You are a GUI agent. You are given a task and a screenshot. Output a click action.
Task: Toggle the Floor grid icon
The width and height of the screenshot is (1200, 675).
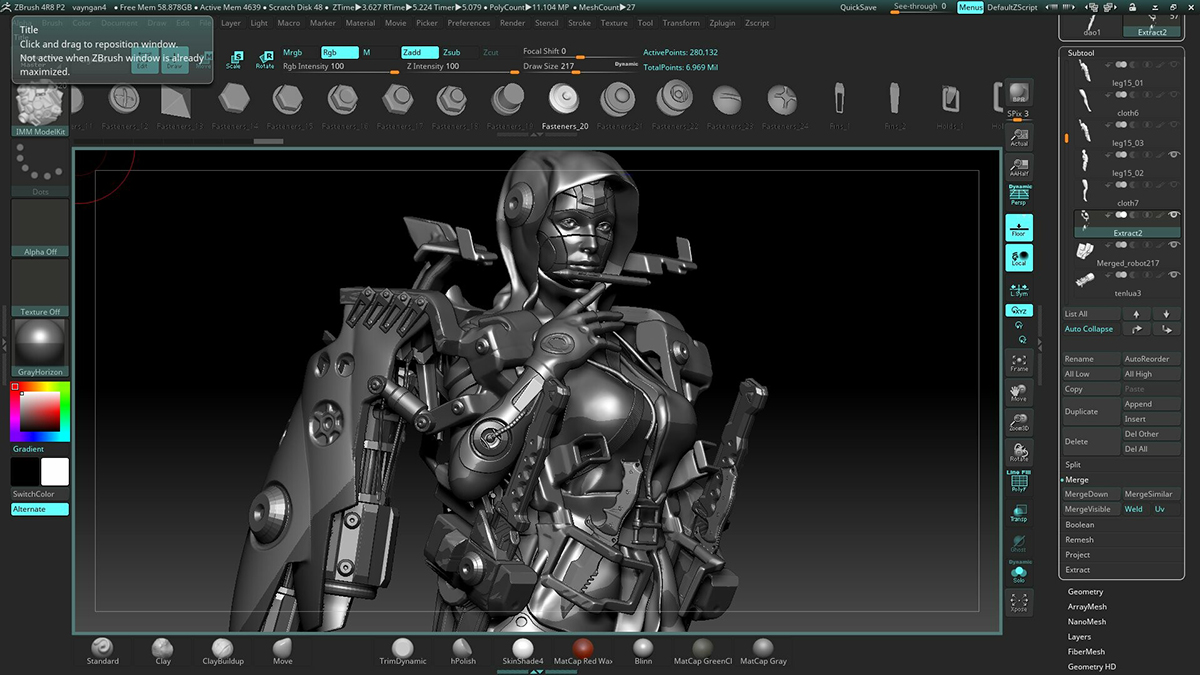[x=1019, y=228]
